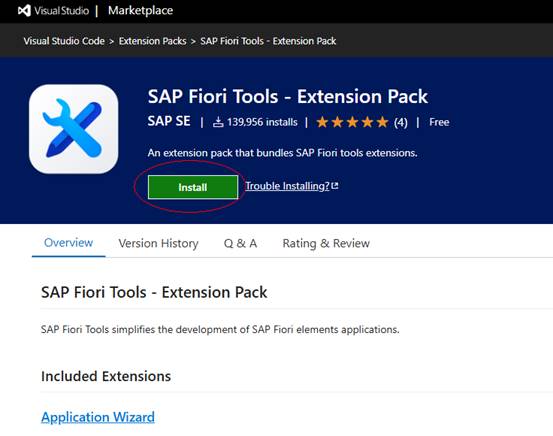Go to Visual Studio Code breadcrumb
This screenshot has height=436, width=553.
64,41
